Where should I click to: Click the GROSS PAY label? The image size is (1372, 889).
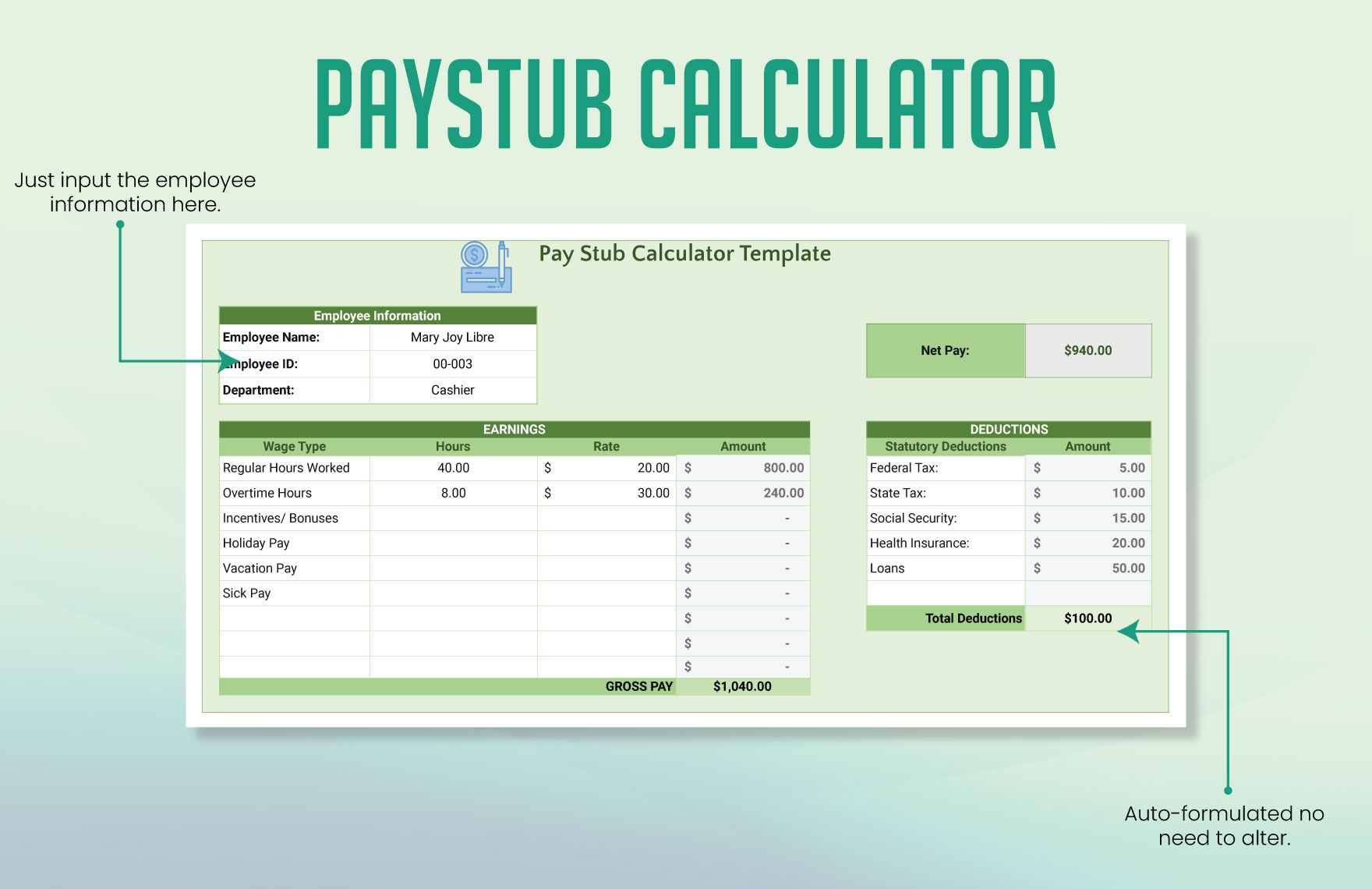point(638,686)
